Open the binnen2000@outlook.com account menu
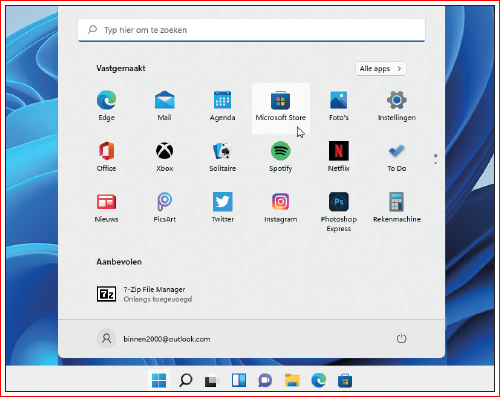 pyautogui.click(x=154, y=339)
